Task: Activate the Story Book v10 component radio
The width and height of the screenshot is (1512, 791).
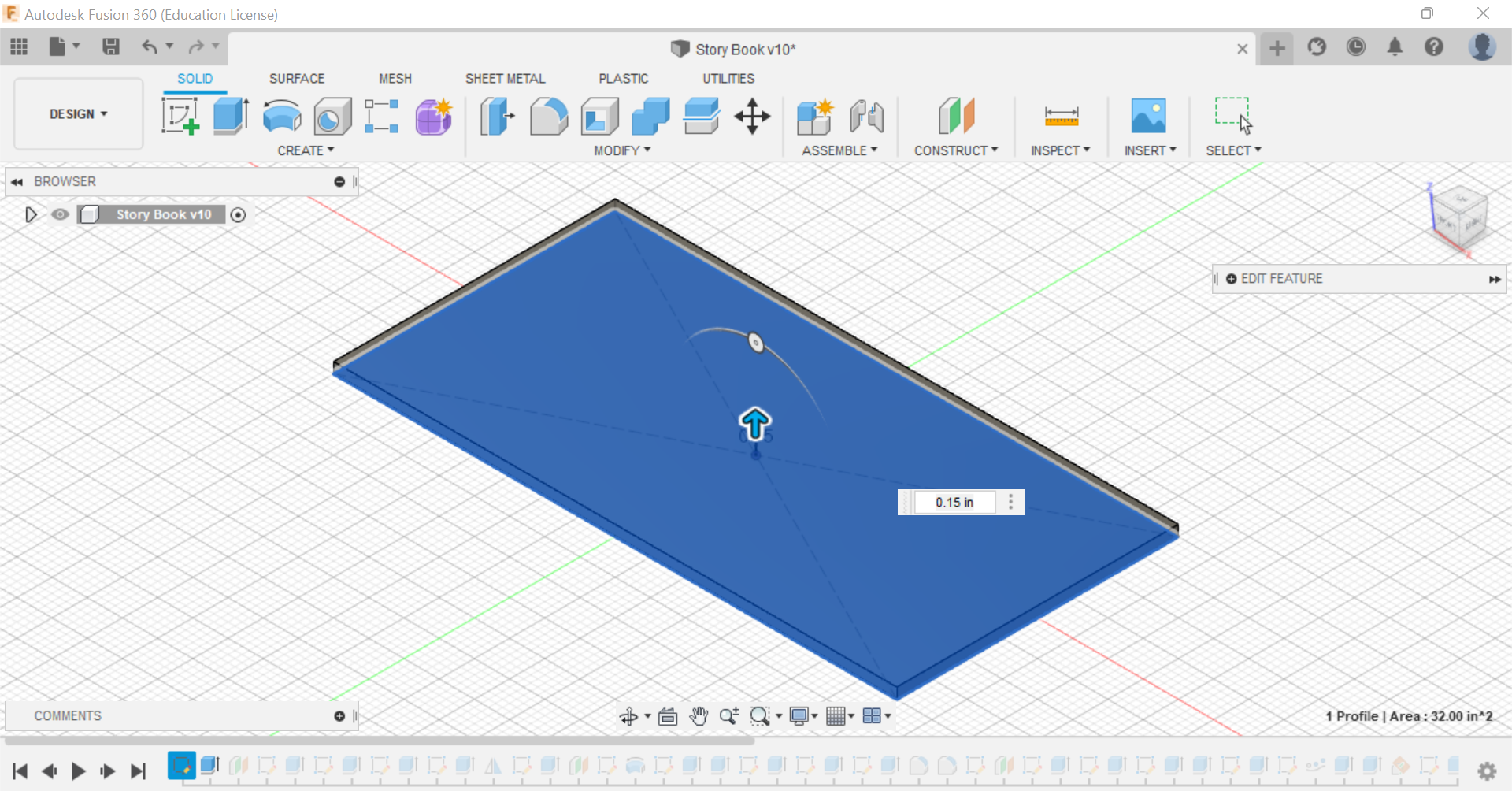Action: click(238, 214)
